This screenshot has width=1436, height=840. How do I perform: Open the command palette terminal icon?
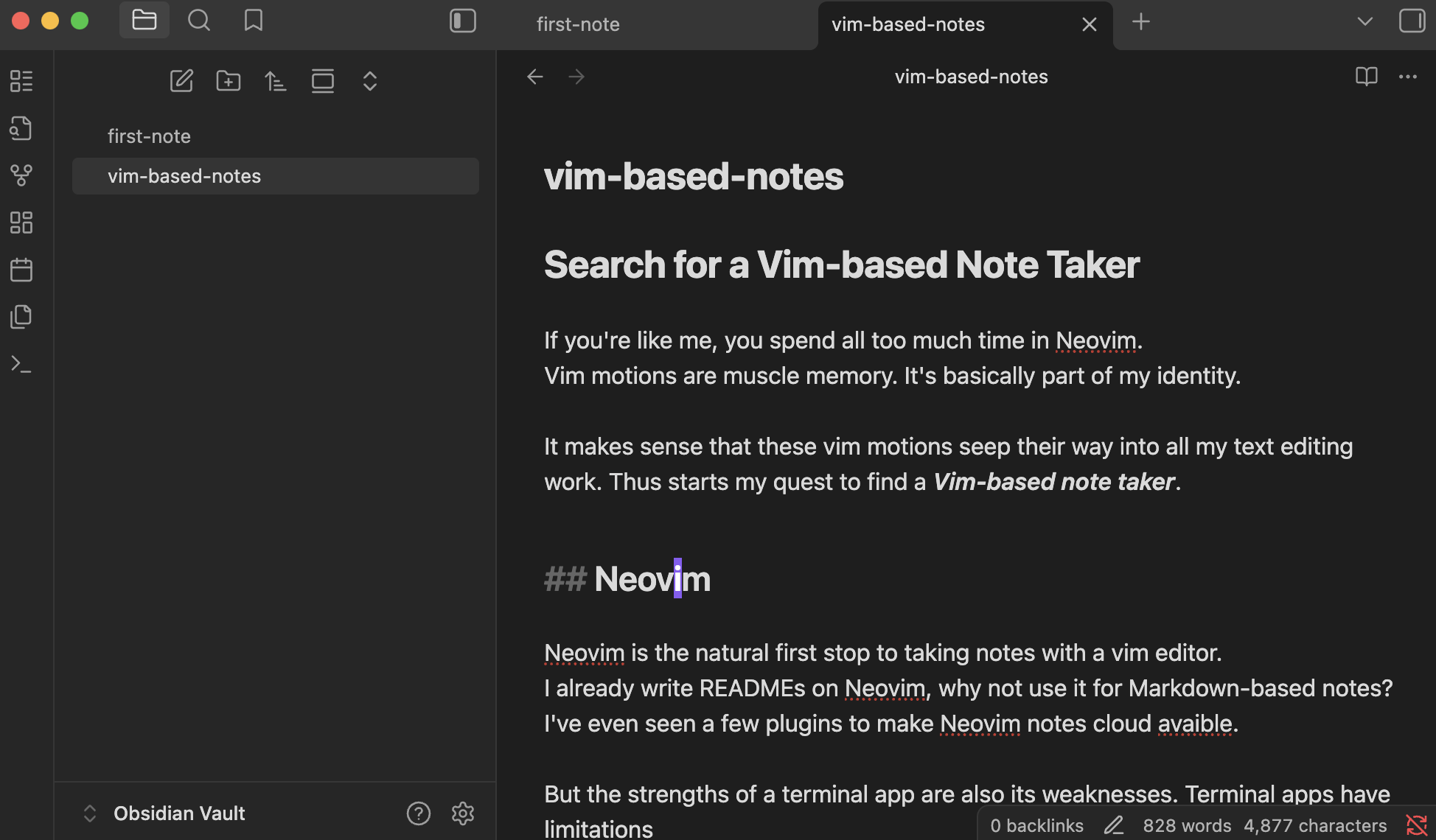[x=21, y=364]
